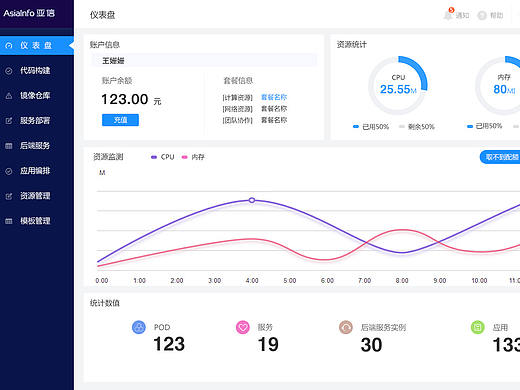Click the icon beside 代码构建

click(x=9, y=71)
